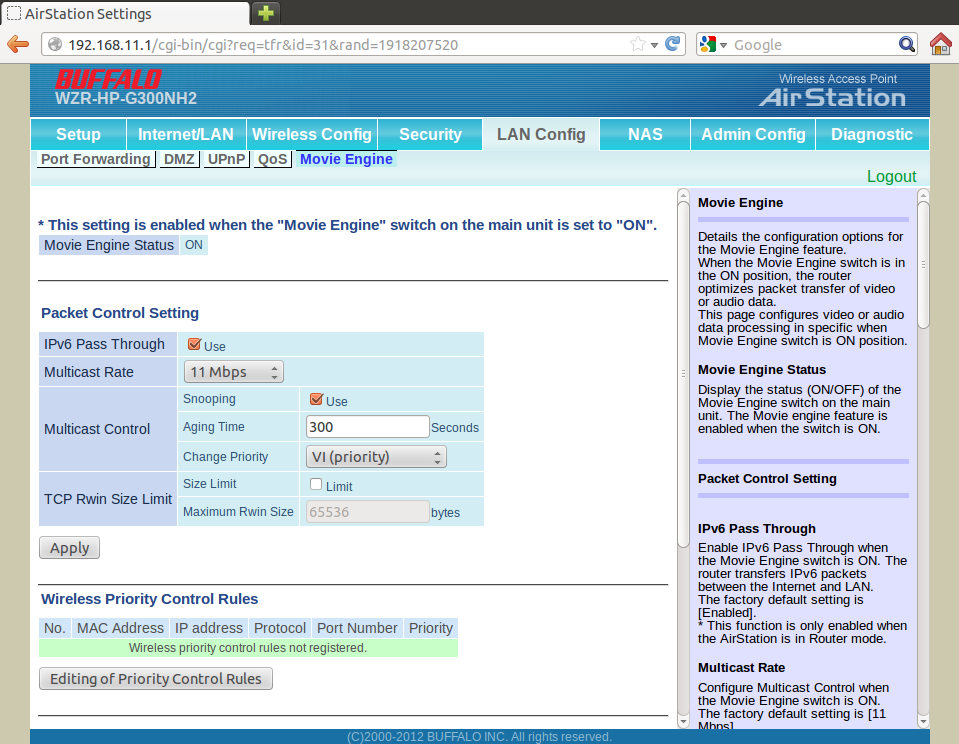959x744 pixels.
Task: Click the bookmark star icon
Action: [x=638, y=45]
